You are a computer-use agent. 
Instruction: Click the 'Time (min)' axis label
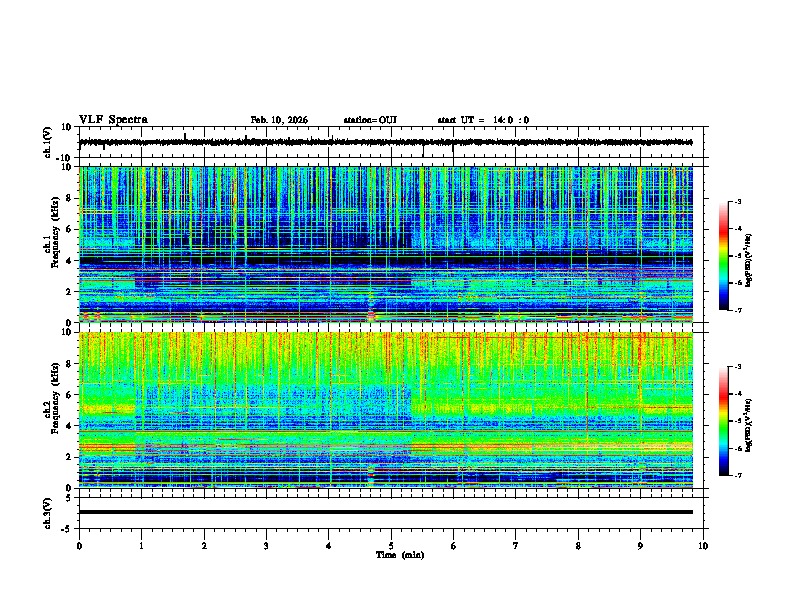(400, 555)
